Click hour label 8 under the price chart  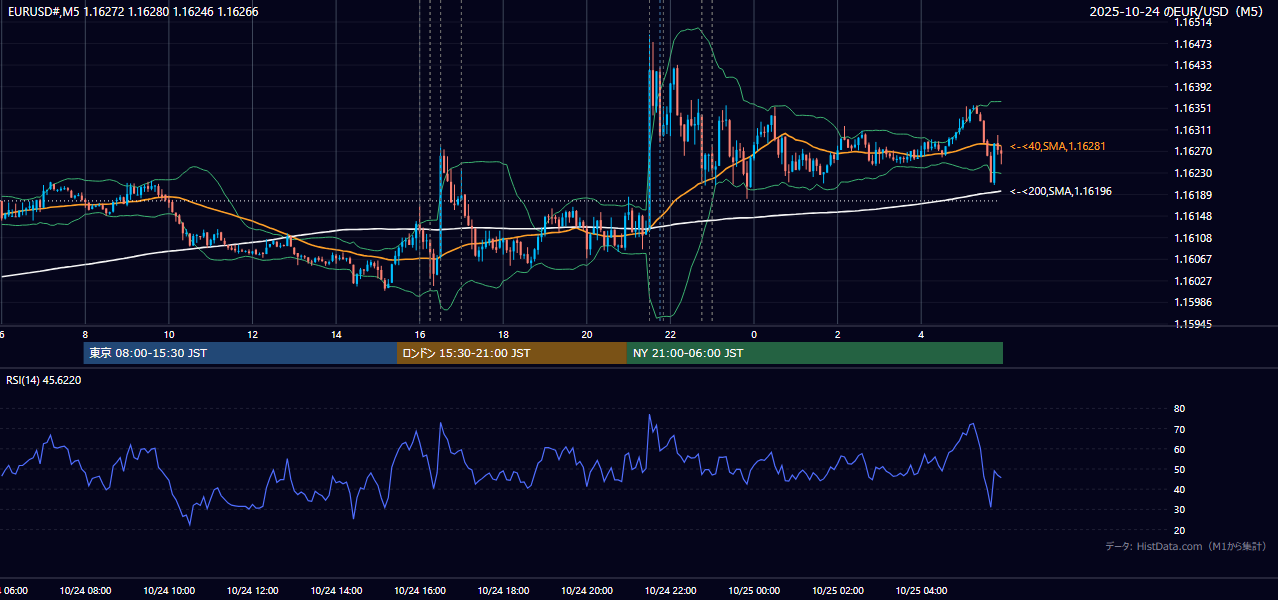(x=85, y=335)
